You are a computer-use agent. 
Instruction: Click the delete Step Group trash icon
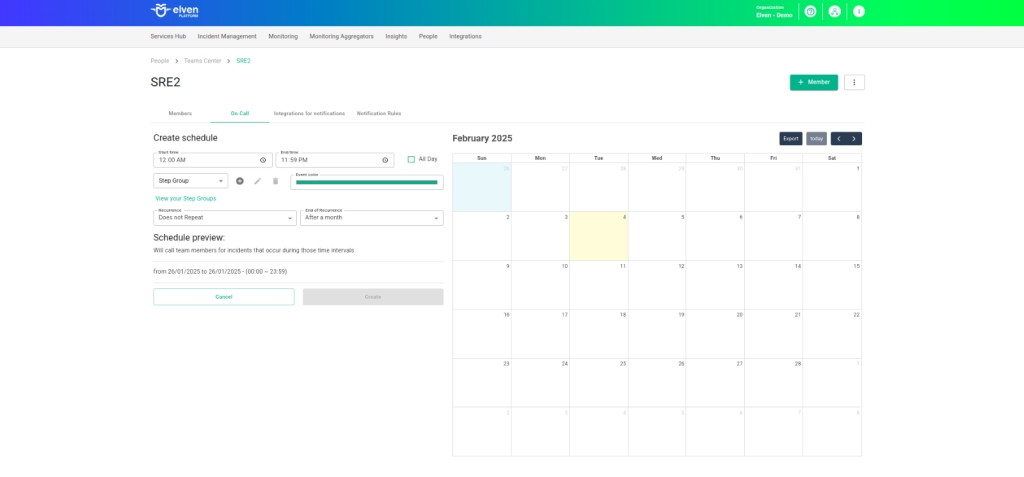(x=276, y=181)
